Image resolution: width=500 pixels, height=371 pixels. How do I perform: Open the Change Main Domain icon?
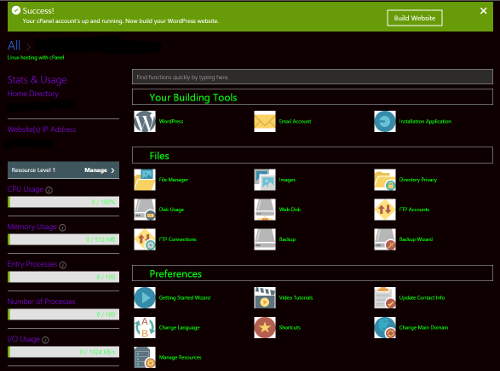click(385, 327)
